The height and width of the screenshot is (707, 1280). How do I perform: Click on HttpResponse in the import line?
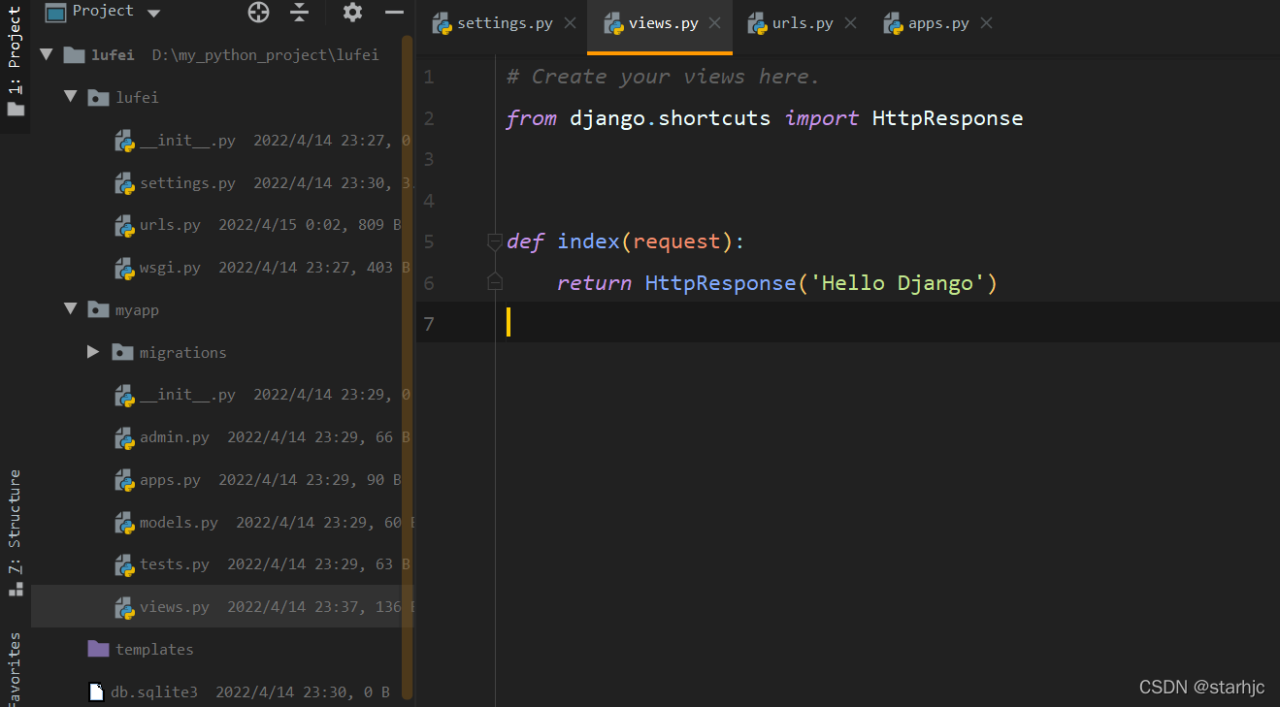pos(947,118)
